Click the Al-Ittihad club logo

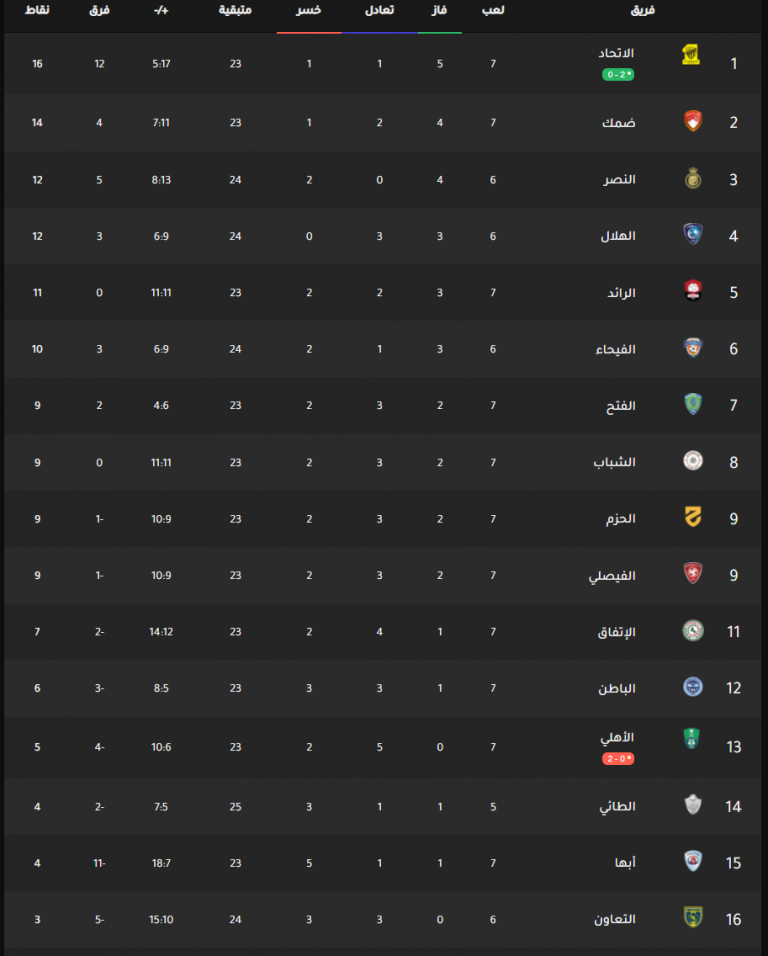(x=691, y=55)
